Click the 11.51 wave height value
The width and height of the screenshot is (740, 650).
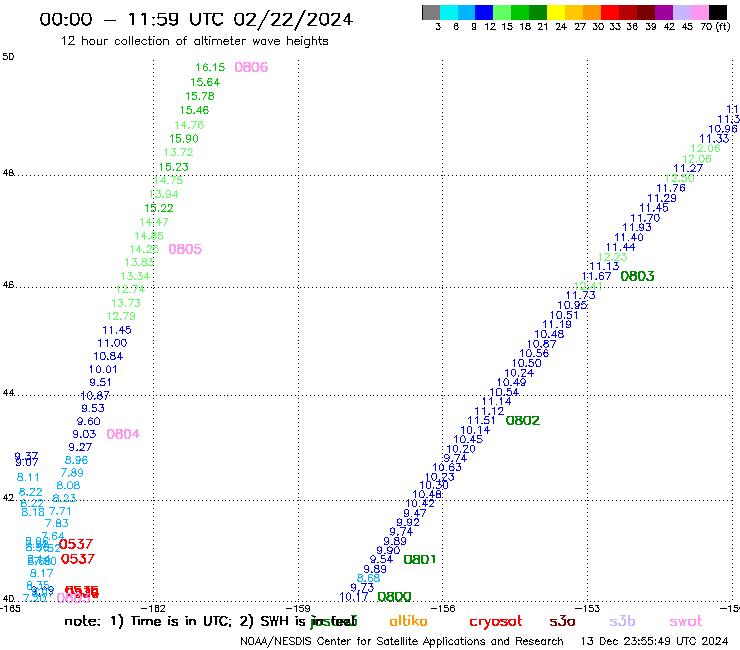[x=481, y=421]
